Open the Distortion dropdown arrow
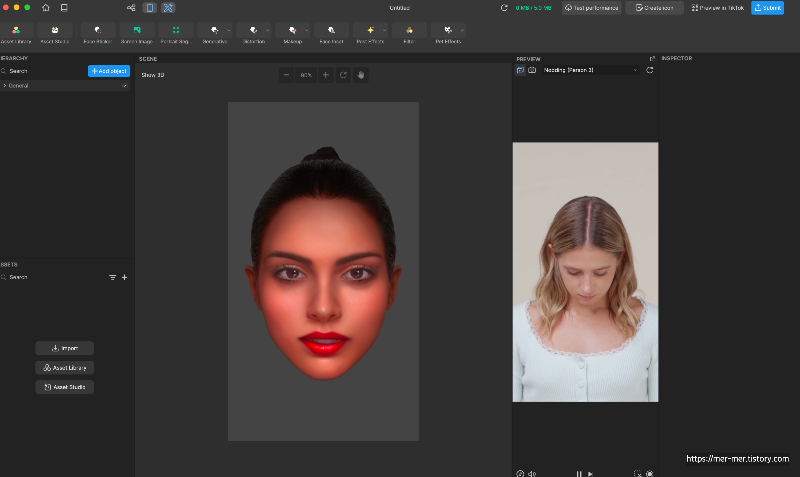 click(267, 31)
